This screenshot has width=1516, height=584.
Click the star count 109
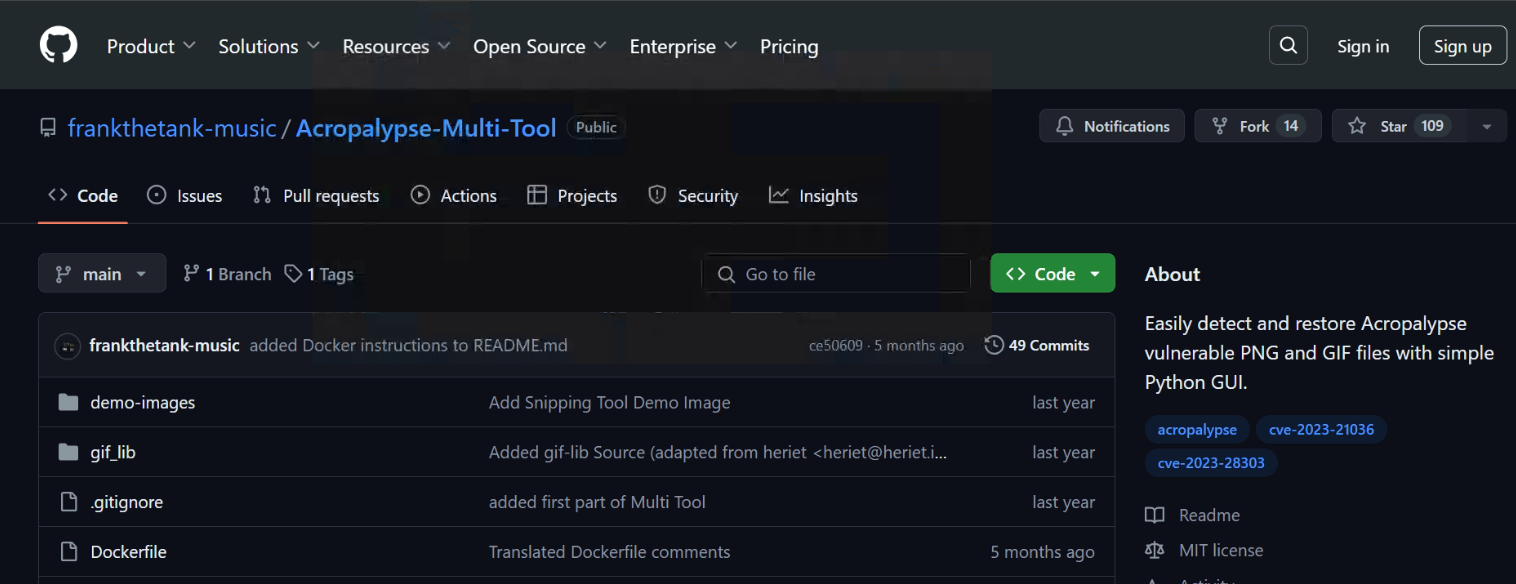point(1433,126)
